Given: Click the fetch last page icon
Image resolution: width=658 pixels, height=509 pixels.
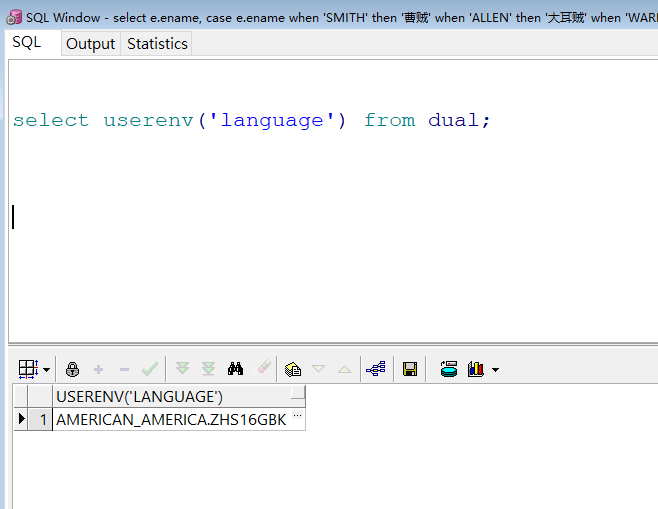Looking at the screenshot, I should click(x=208, y=368).
